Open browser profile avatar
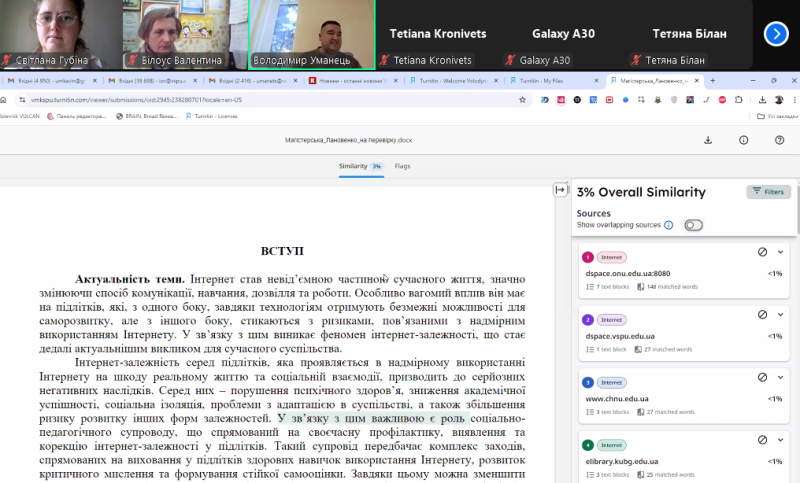This screenshot has height=483, width=800. (x=779, y=100)
